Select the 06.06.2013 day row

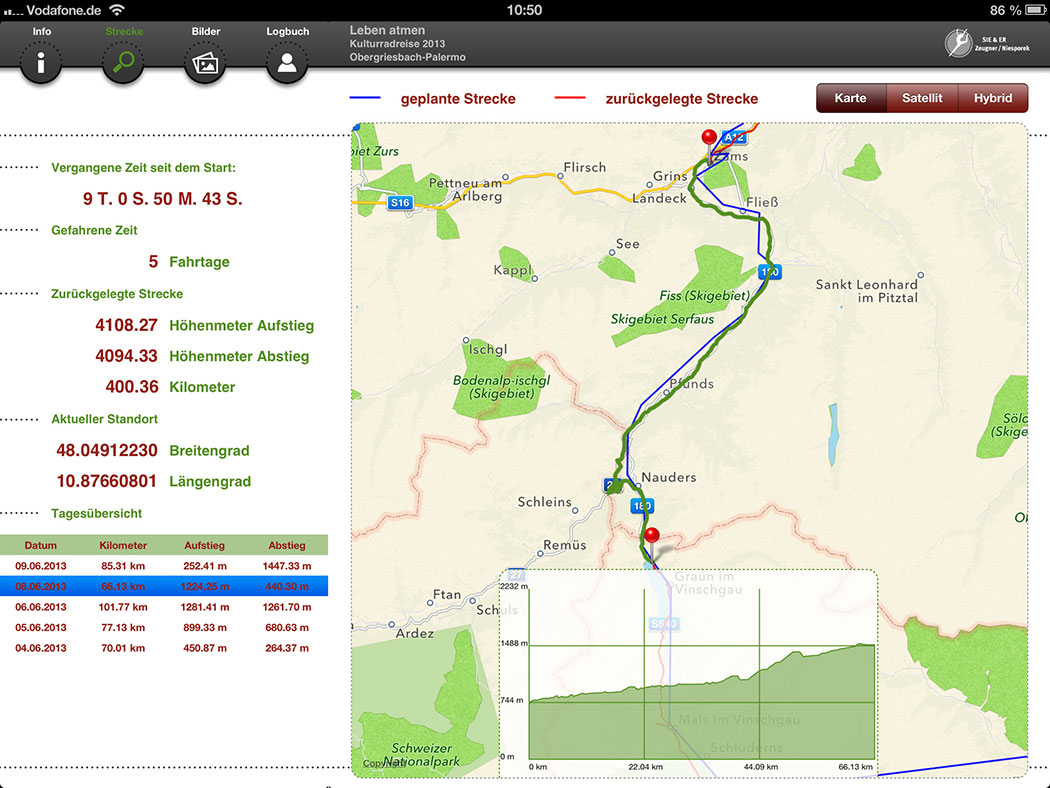point(164,607)
